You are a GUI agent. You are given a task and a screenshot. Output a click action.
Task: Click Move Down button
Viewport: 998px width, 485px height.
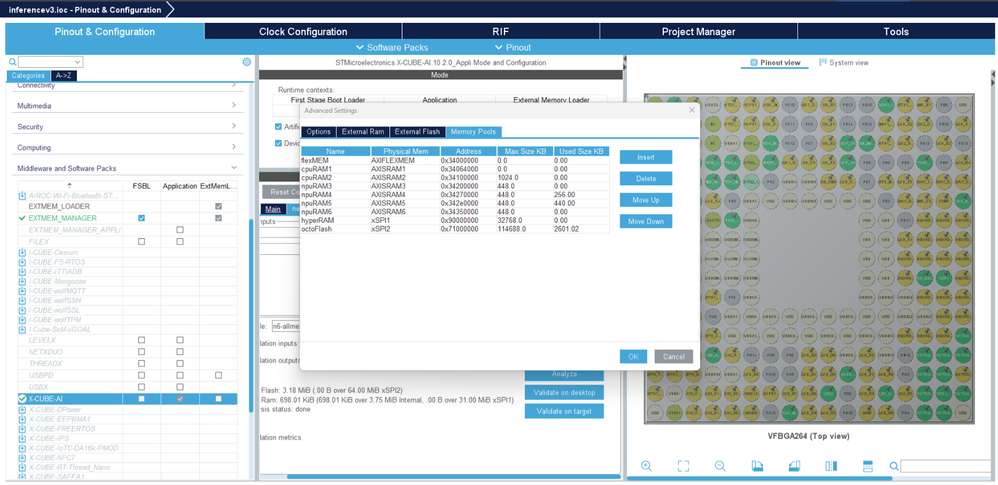pos(646,221)
